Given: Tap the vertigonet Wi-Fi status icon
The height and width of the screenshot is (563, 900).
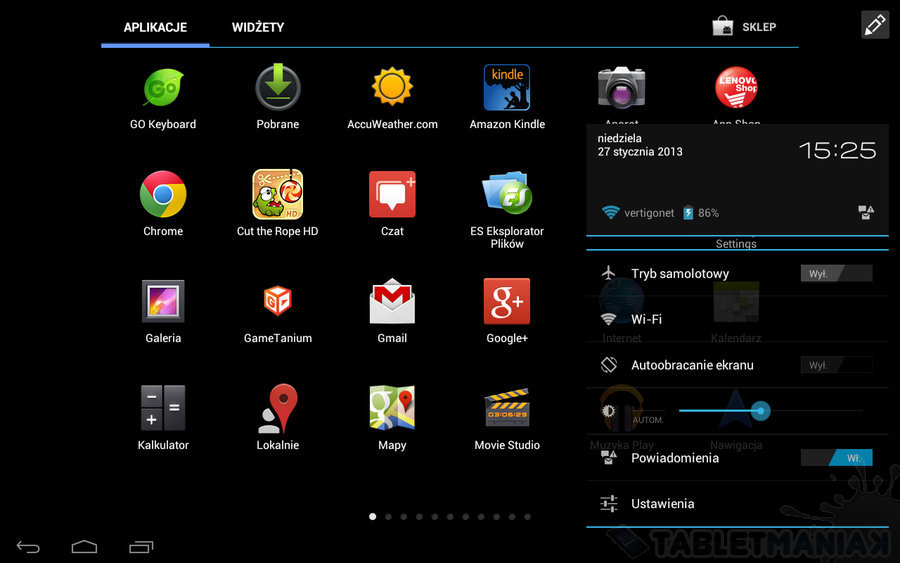Looking at the screenshot, I should point(610,213).
